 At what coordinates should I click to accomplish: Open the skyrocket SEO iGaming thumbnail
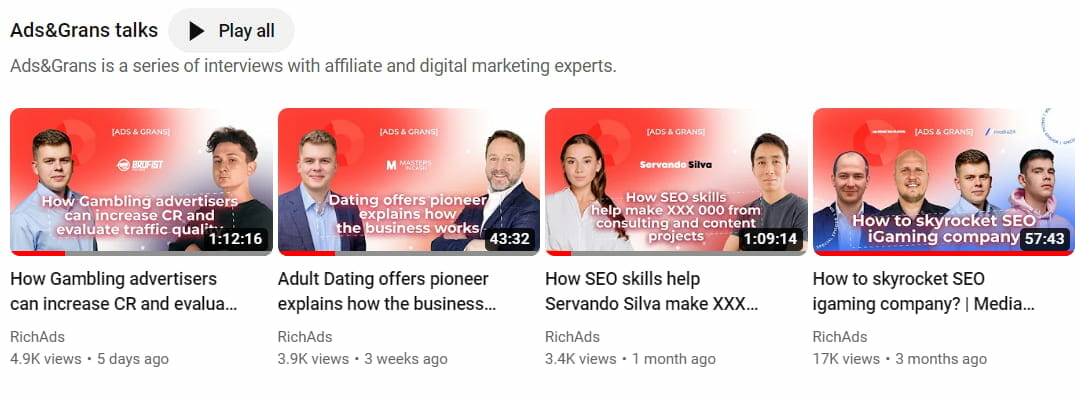point(943,182)
